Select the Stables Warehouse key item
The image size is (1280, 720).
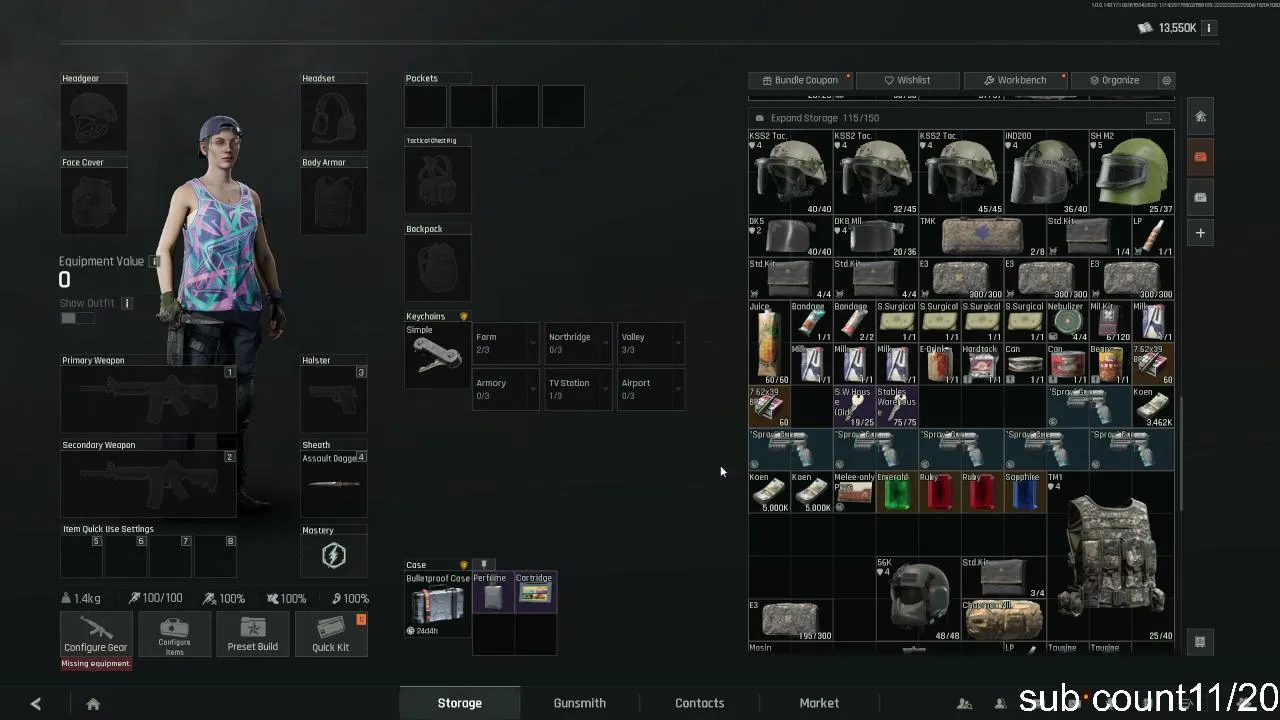point(897,407)
